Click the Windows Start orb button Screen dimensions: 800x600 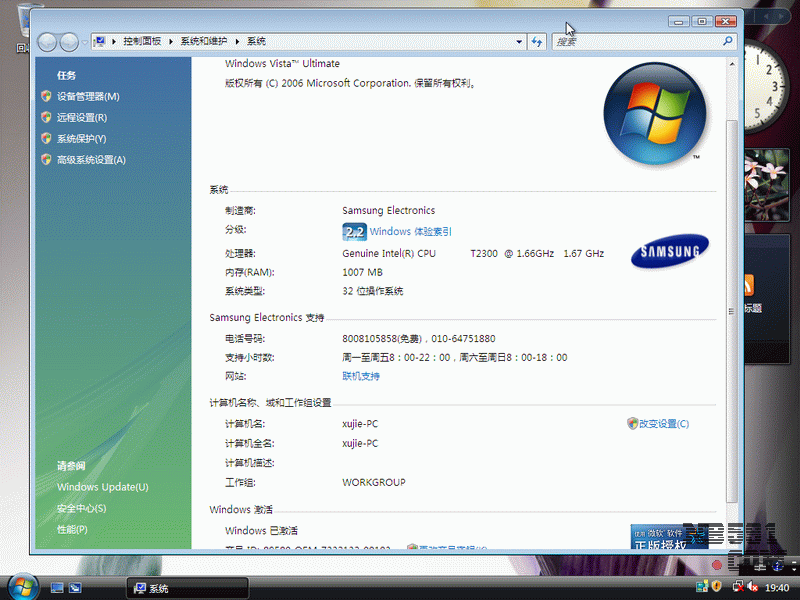(x=19, y=586)
